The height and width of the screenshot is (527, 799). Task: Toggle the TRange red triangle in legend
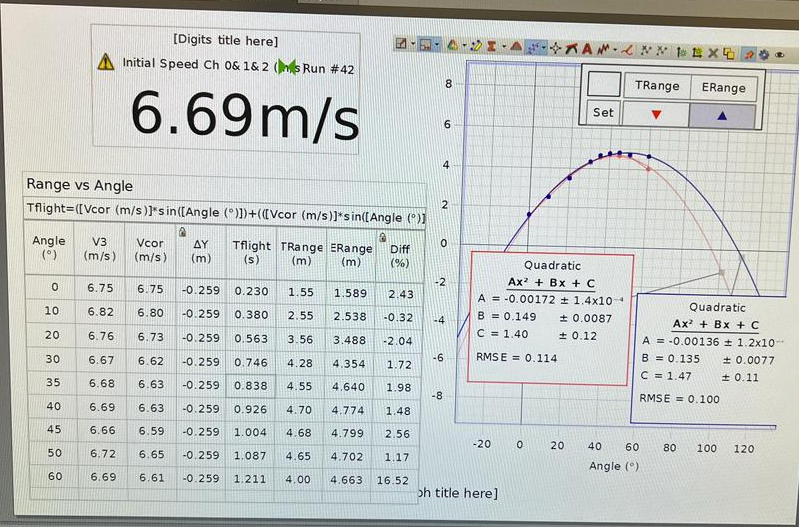(656, 115)
